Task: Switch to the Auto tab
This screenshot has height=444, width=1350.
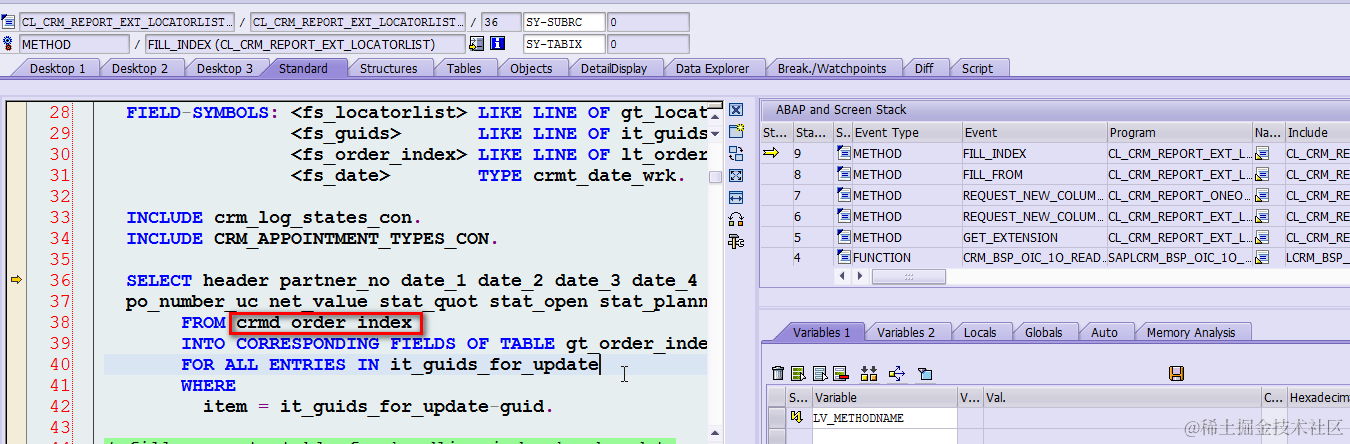Action: click(x=1104, y=332)
